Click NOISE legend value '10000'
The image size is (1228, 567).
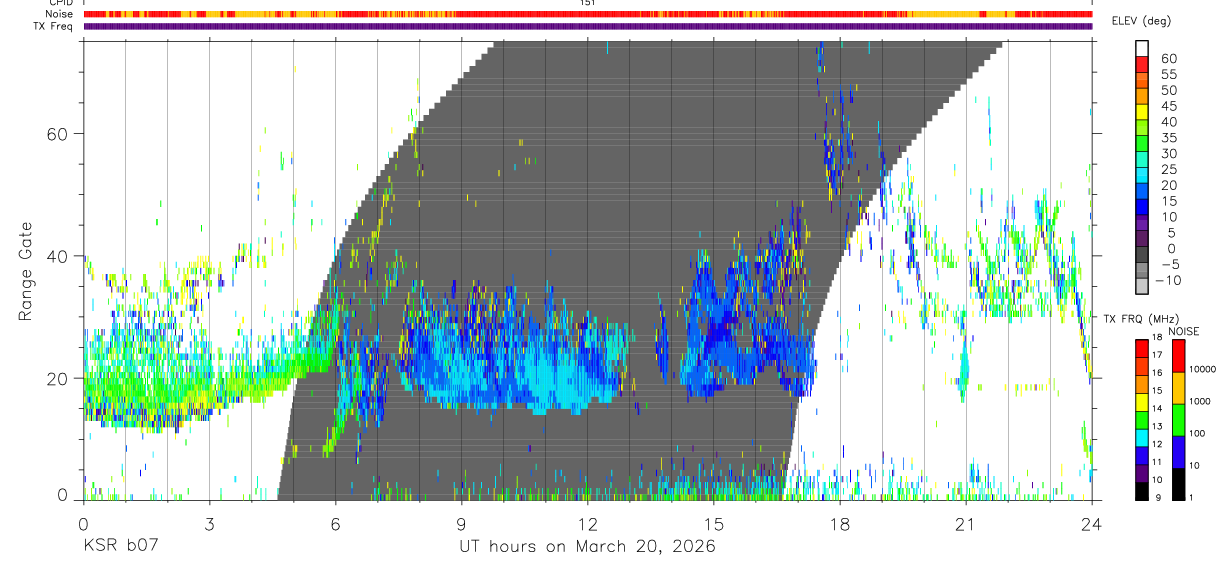tap(1203, 369)
